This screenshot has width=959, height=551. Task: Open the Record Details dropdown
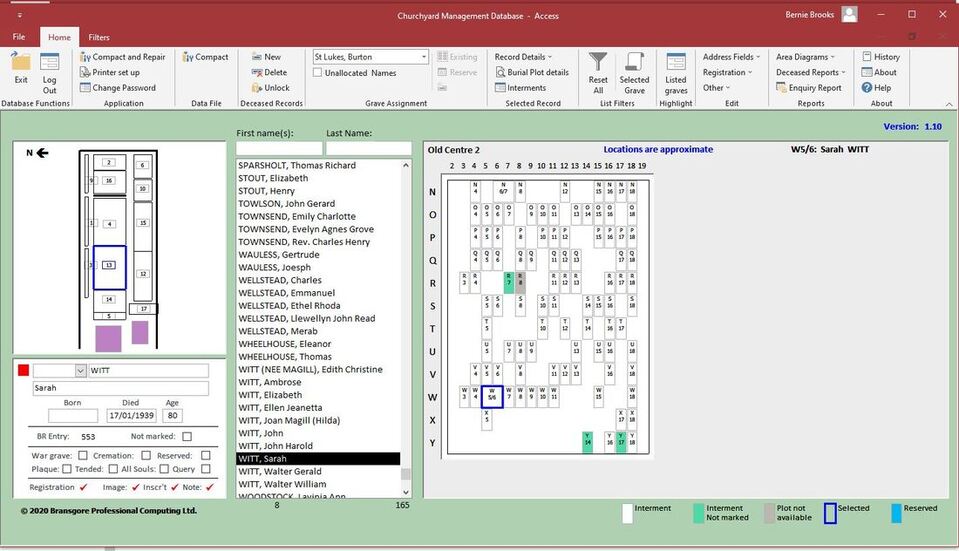point(523,57)
